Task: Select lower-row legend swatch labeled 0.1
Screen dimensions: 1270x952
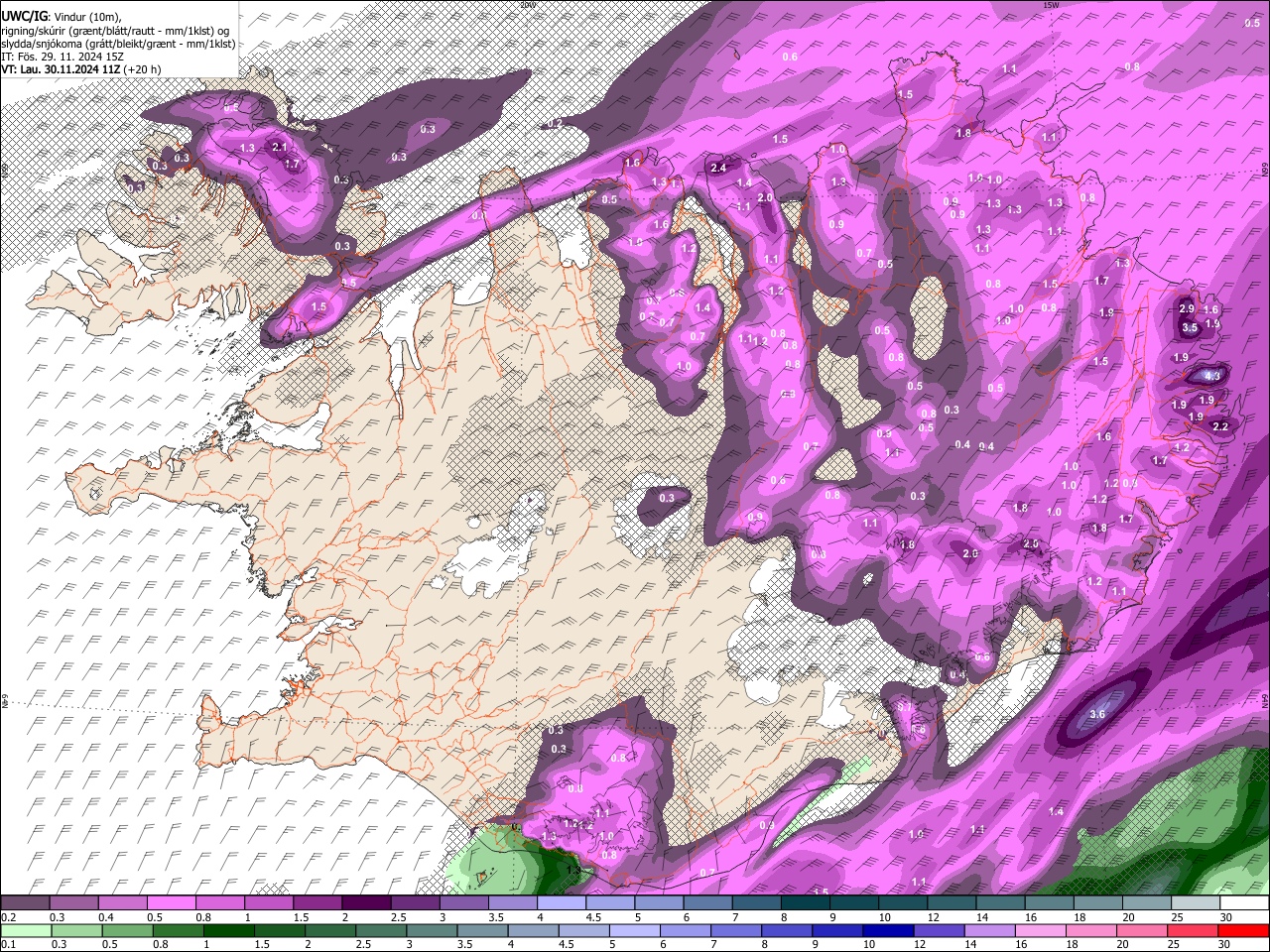Action: pyautogui.click(x=26, y=930)
